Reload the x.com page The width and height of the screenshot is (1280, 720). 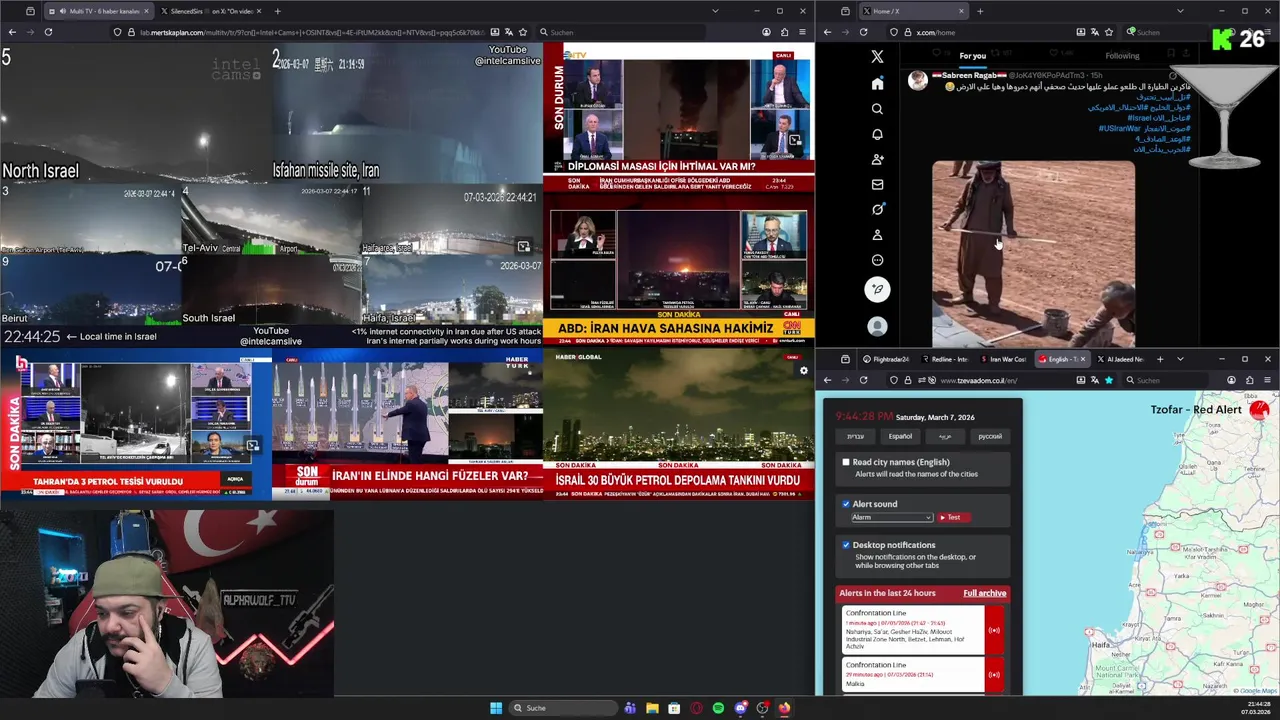click(x=863, y=32)
